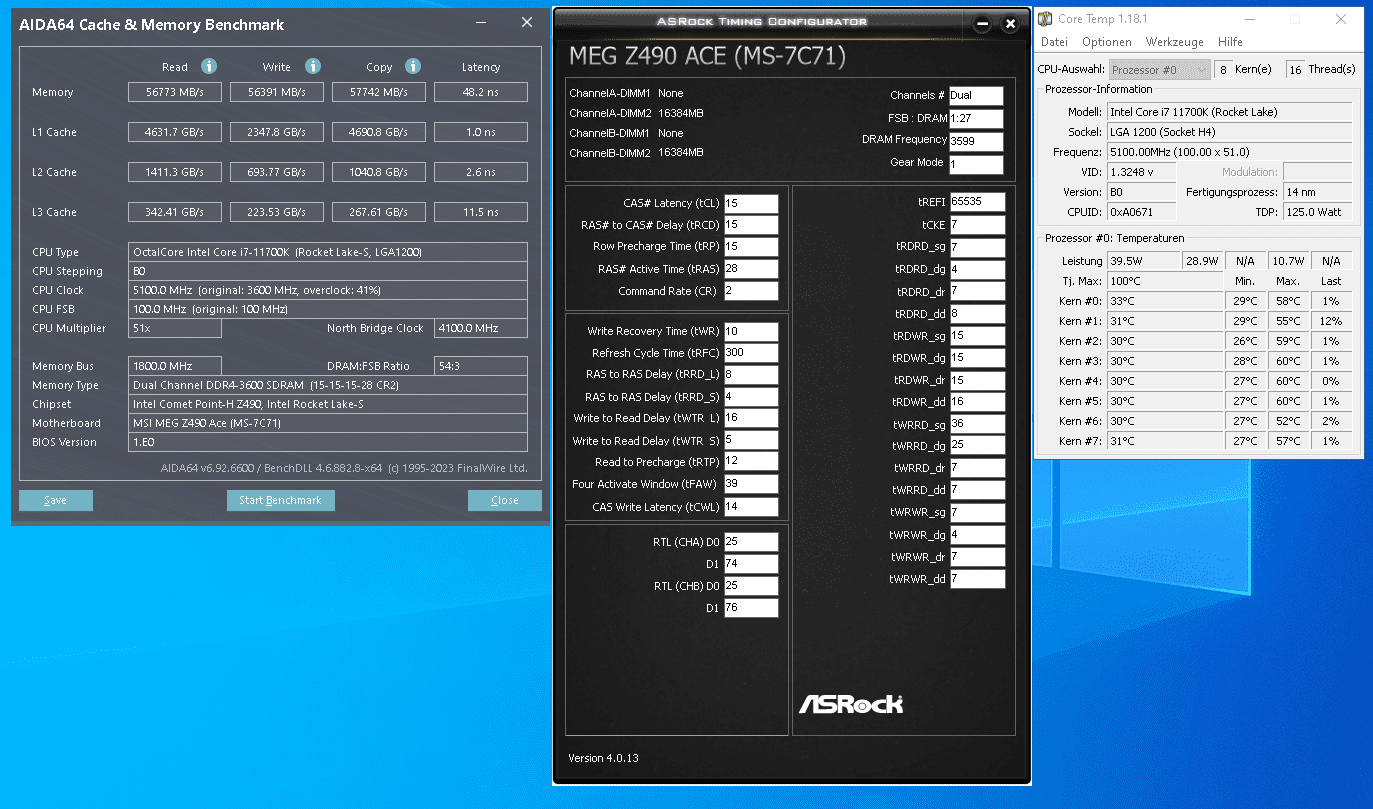Viewport: 1373px width, 809px height.
Task: Click the Copy info icon in AIDA64
Action: (x=413, y=67)
